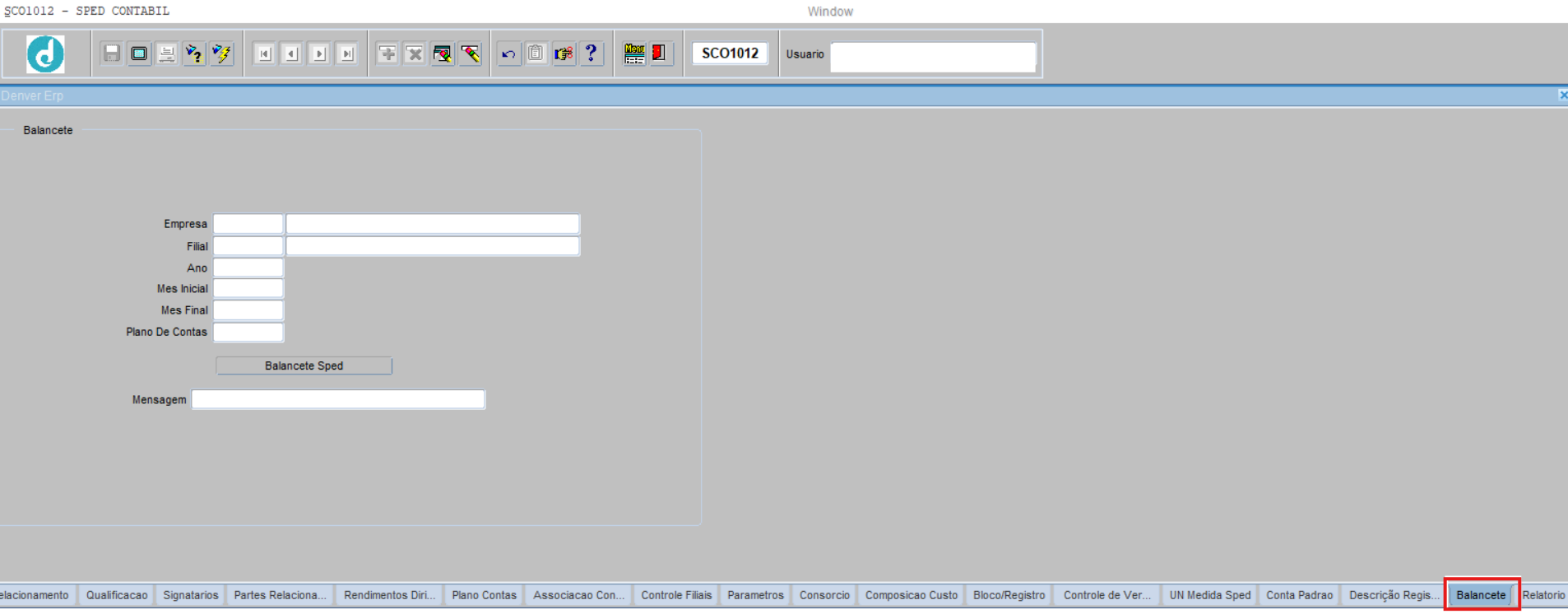The height and width of the screenshot is (614, 1568).
Task: Click the red exit door icon
Action: 660,53
